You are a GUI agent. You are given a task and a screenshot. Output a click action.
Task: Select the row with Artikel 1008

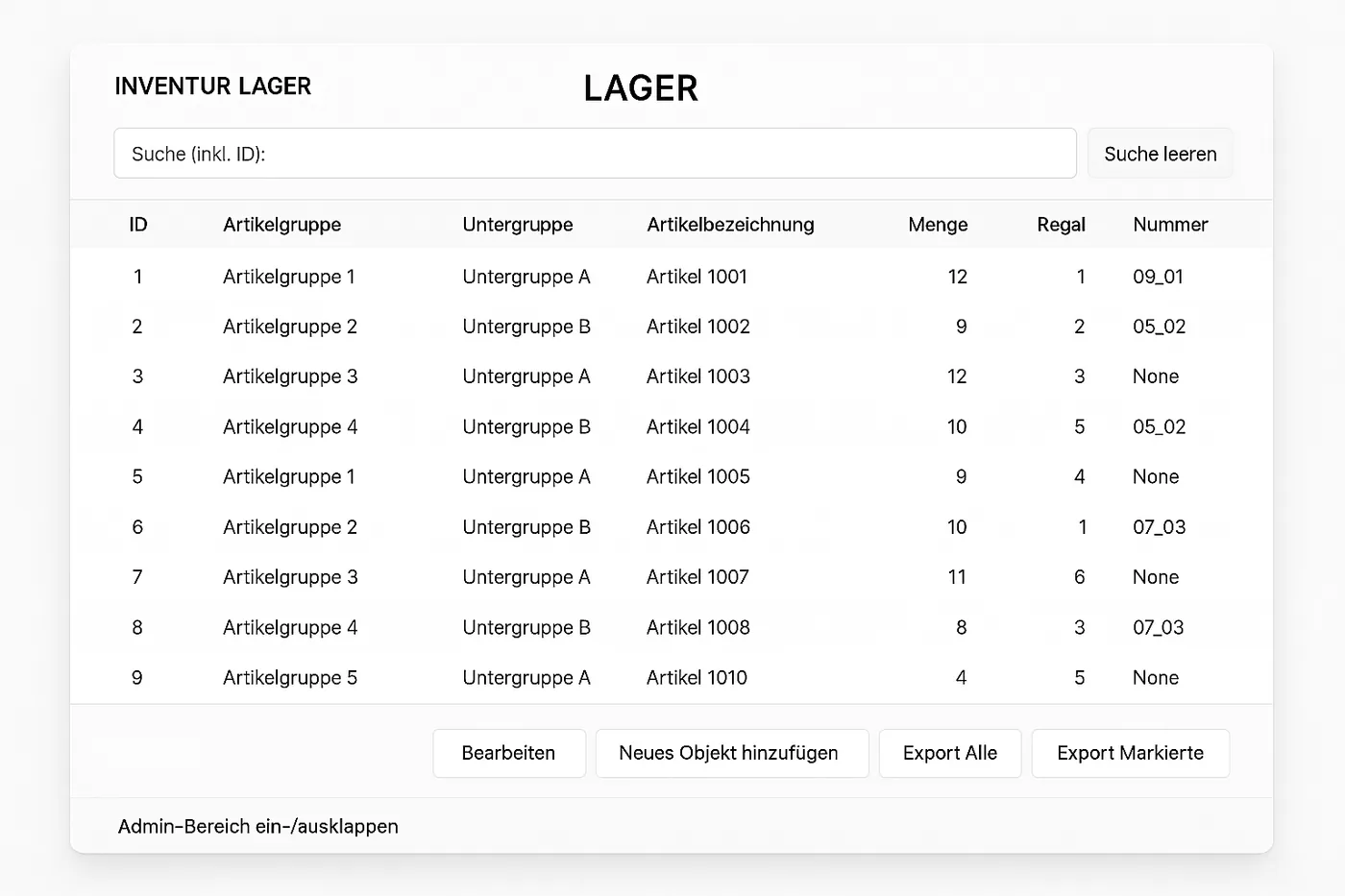click(672, 627)
